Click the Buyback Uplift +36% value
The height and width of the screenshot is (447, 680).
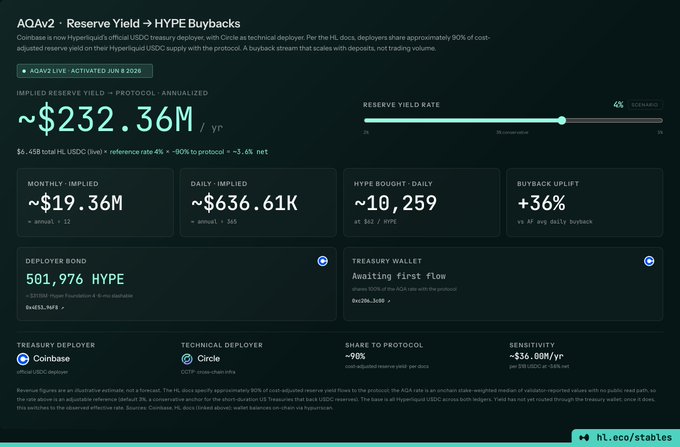(x=541, y=203)
